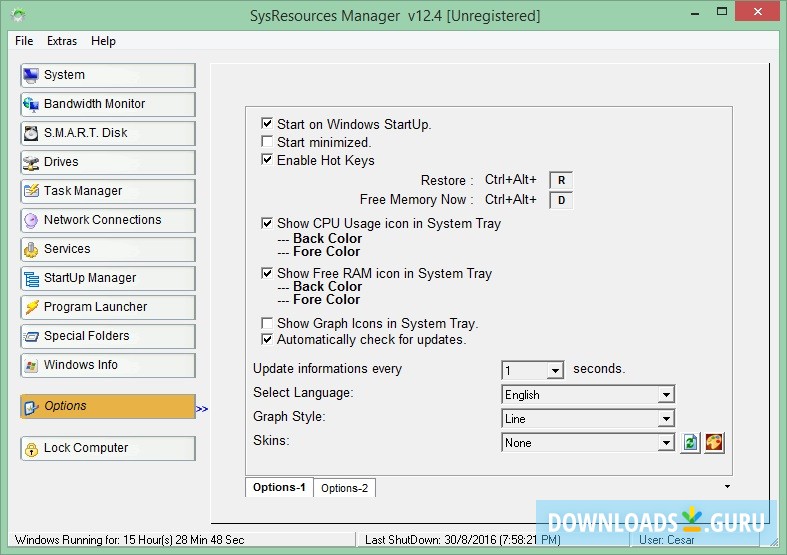Enable Show Graph Icons in System Tray
Image resolution: width=787 pixels, height=555 pixels.
267,323
